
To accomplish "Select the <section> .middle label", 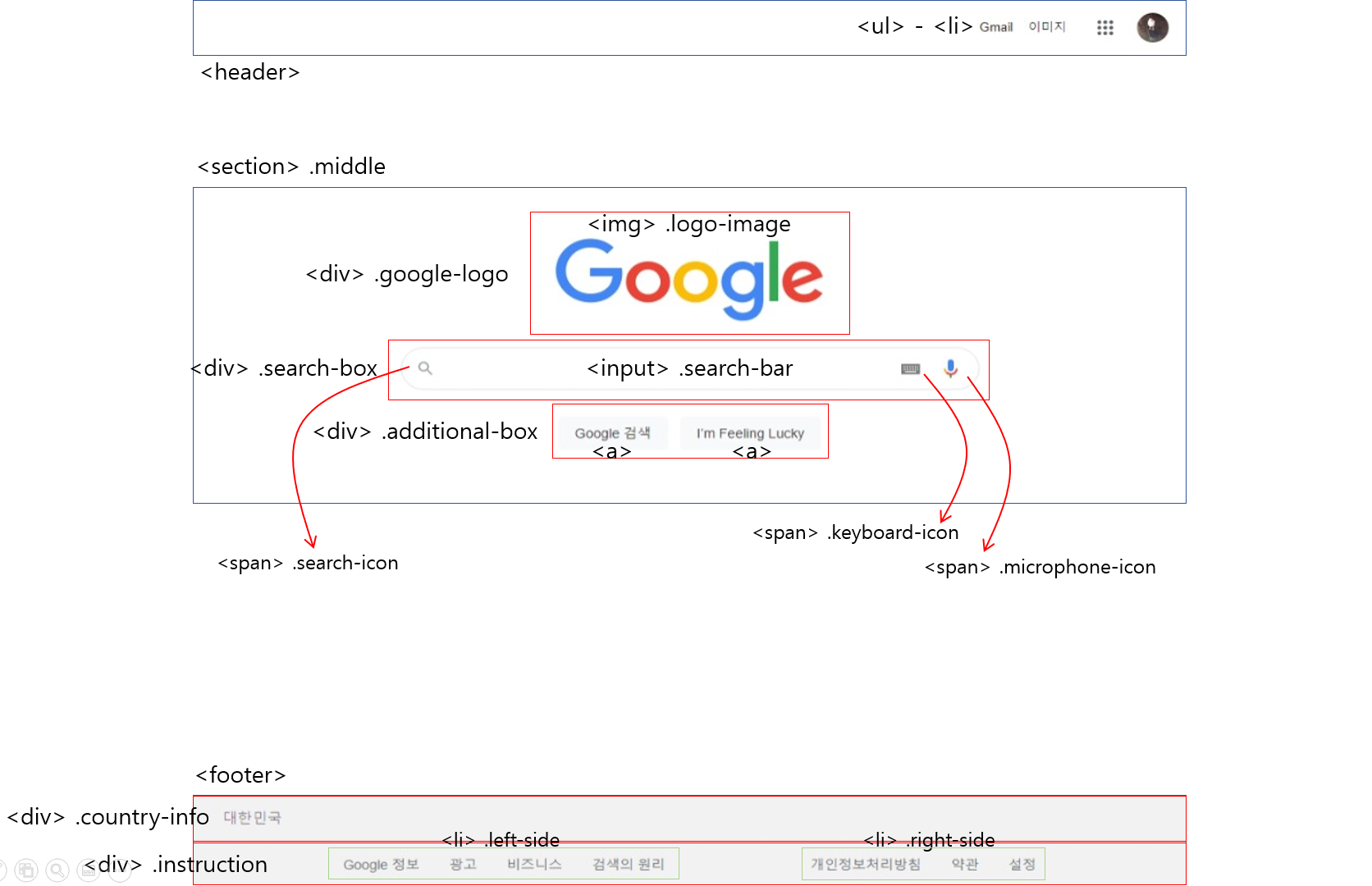I will tap(291, 167).
